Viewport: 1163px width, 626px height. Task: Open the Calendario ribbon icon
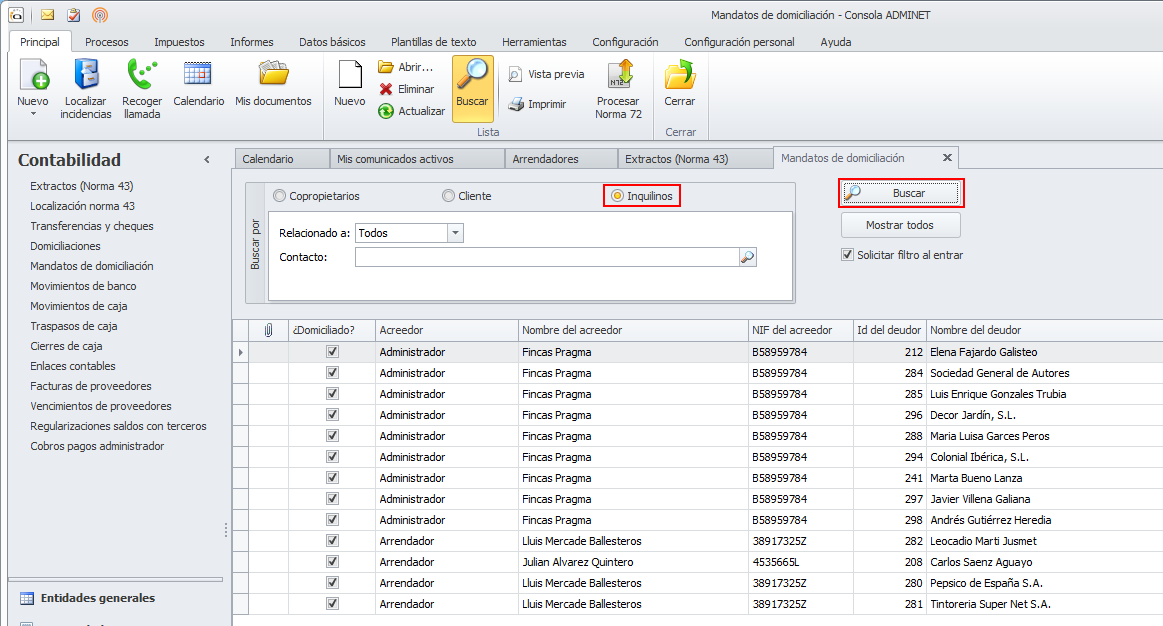pyautogui.click(x=198, y=76)
